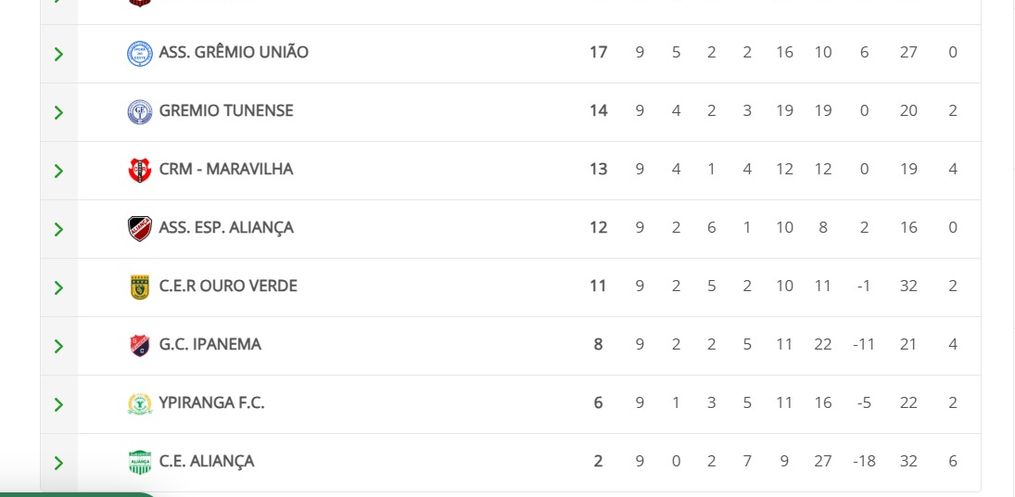Open the GREMIO TUNENSE team name

coord(226,111)
